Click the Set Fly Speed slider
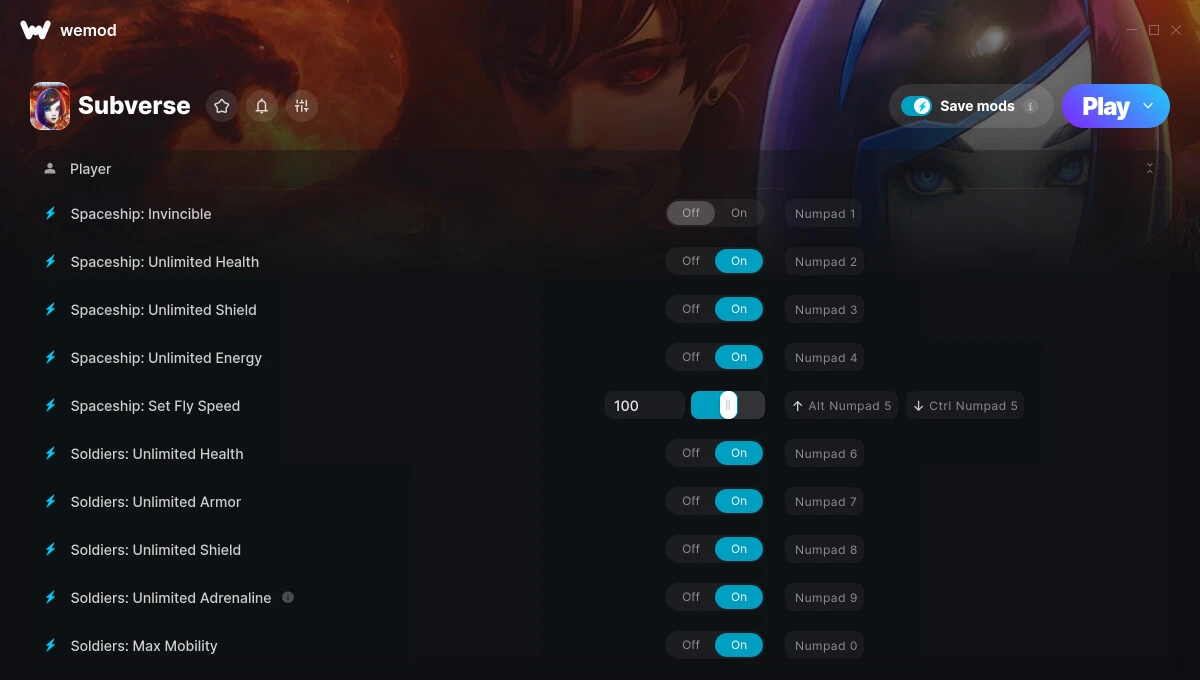1200x680 pixels. (x=728, y=405)
